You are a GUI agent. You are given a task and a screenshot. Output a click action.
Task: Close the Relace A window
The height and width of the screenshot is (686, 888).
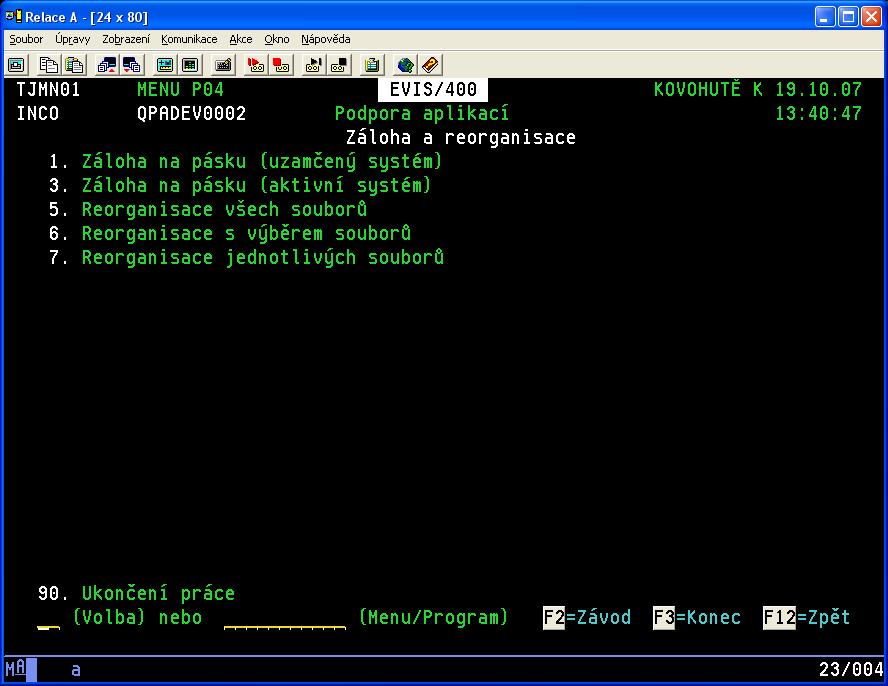coord(872,17)
